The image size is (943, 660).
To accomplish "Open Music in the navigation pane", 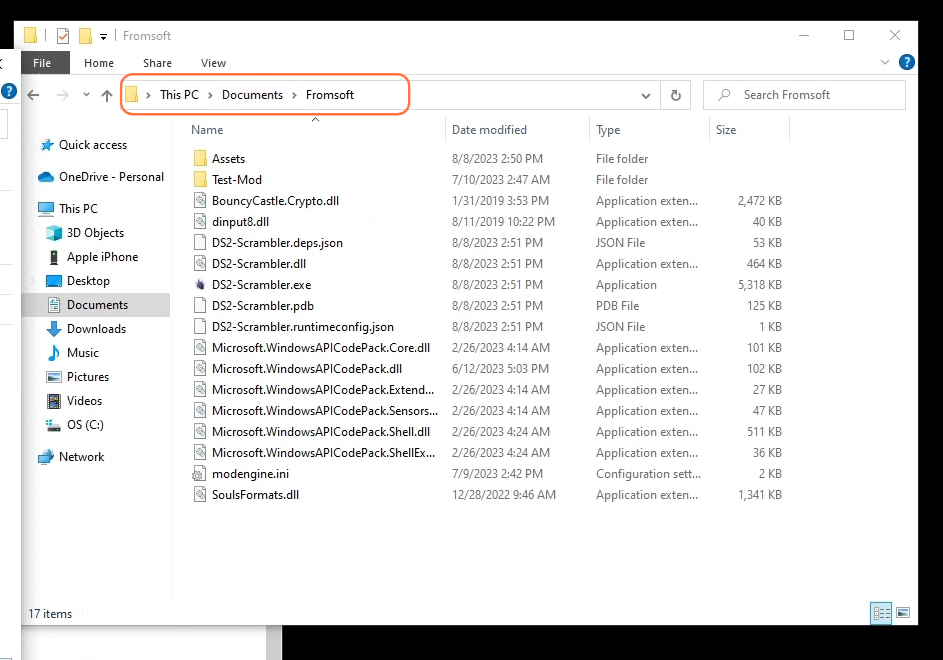I will 83,353.
